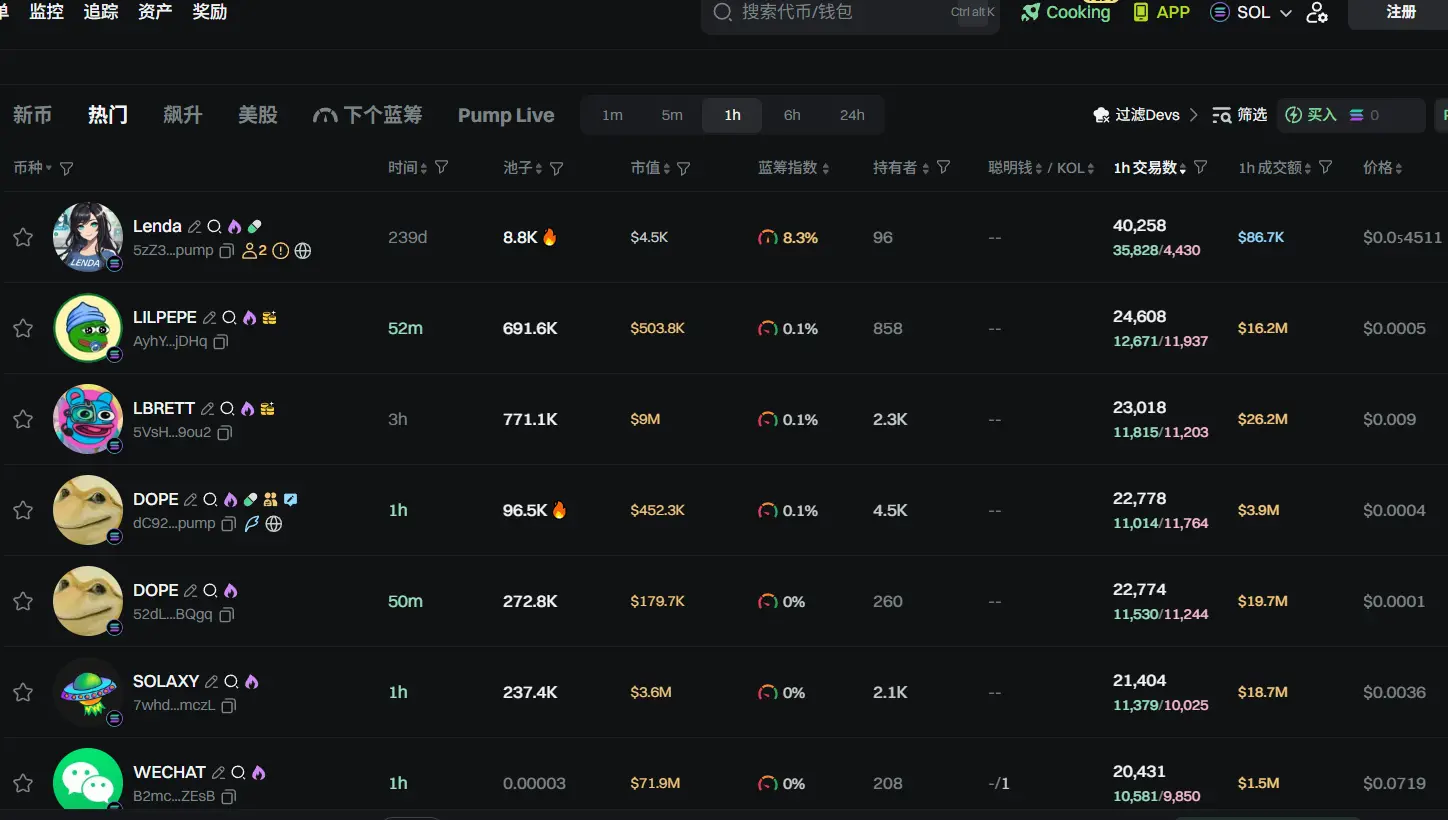The height and width of the screenshot is (820, 1448).
Task: Go to the 美股 tab
Action: point(258,115)
